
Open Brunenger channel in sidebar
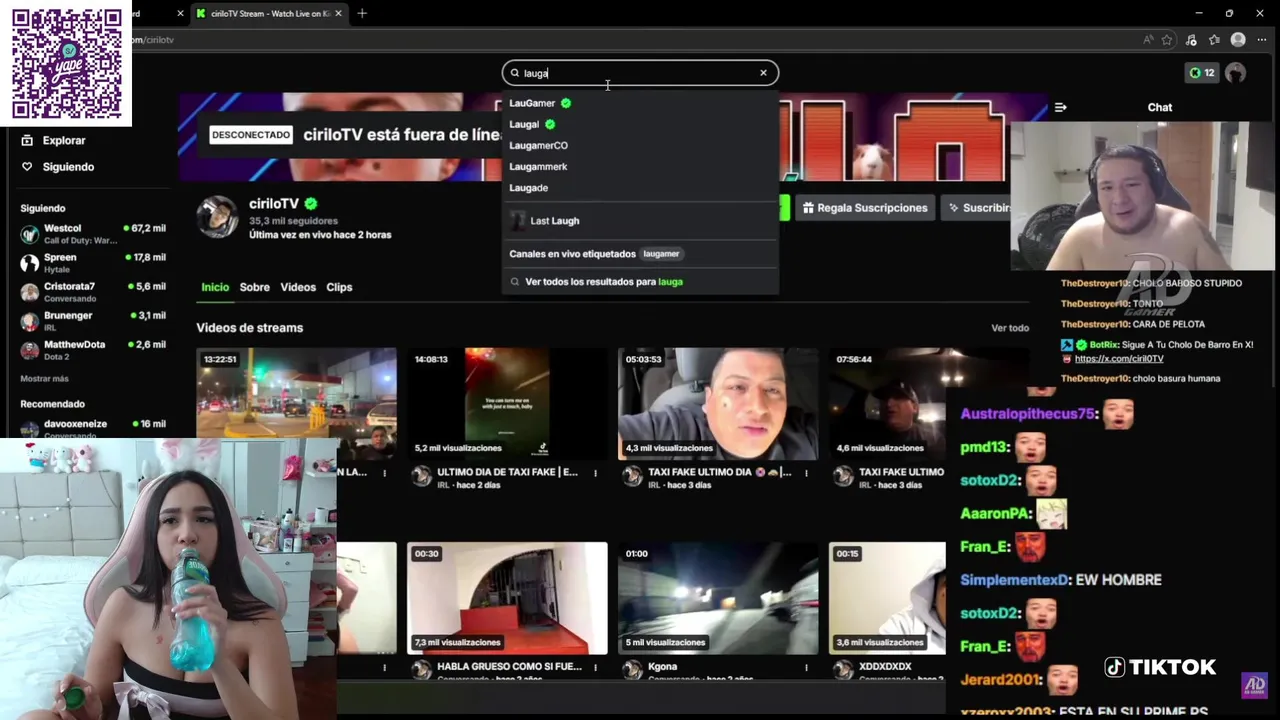92,321
